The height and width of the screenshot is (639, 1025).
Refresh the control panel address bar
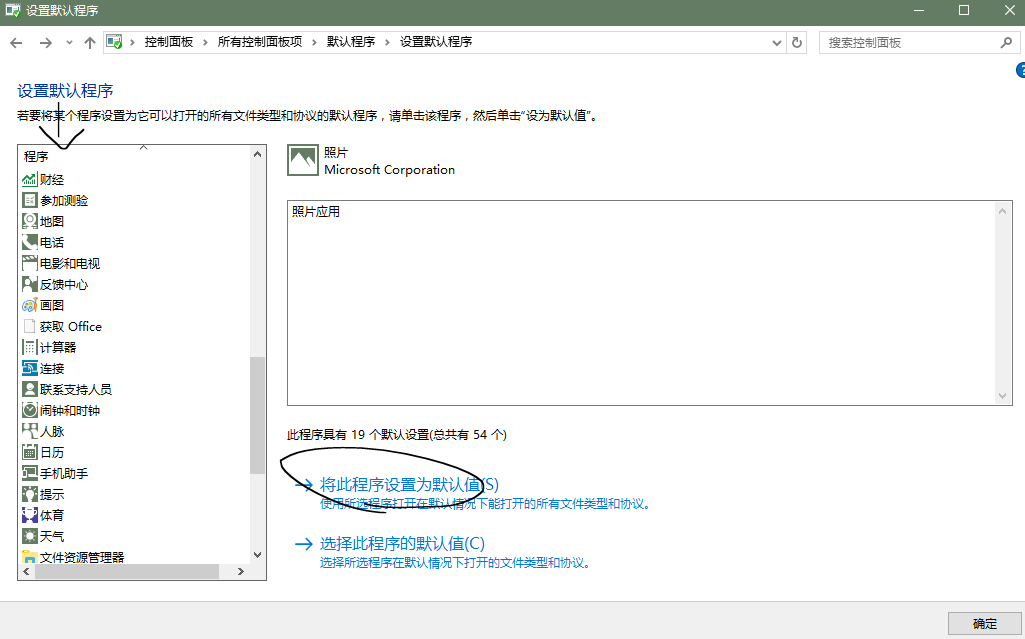(x=796, y=42)
